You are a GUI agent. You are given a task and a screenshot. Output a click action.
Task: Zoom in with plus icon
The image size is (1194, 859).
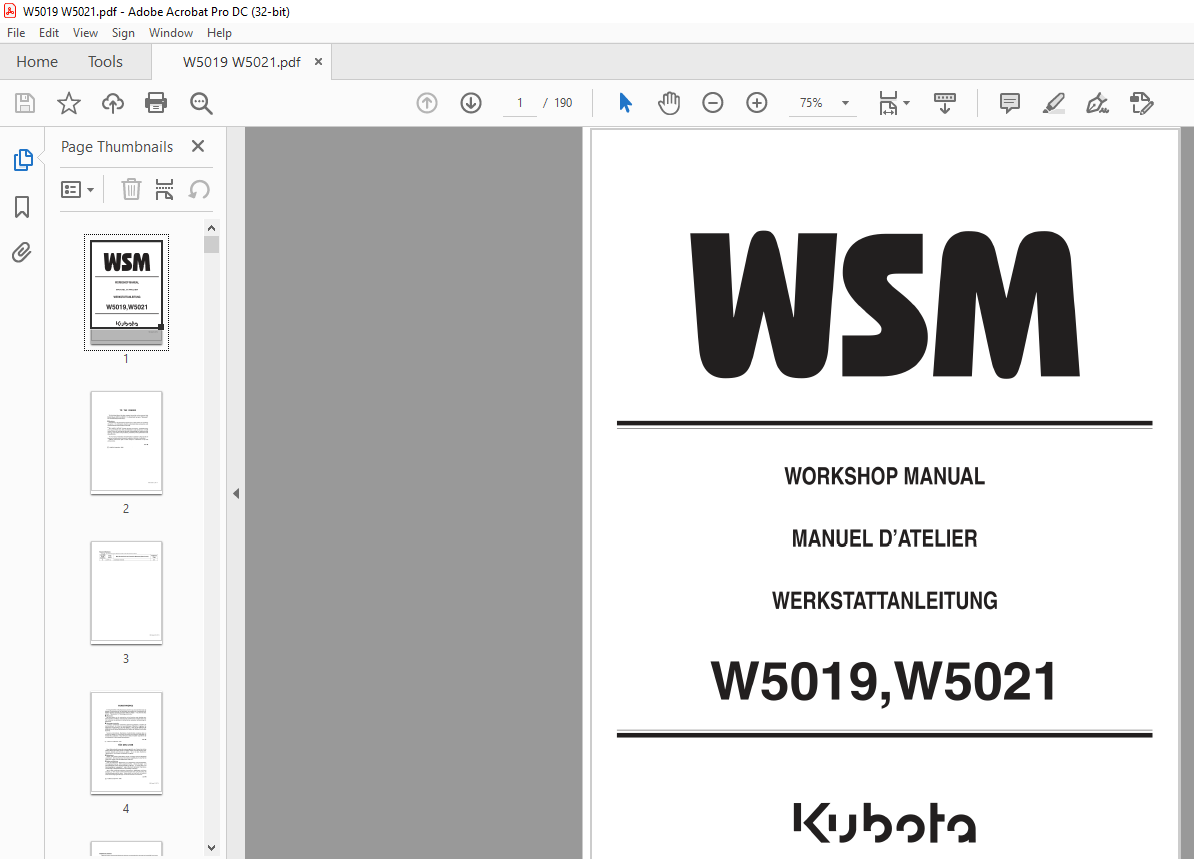(757, 103)
